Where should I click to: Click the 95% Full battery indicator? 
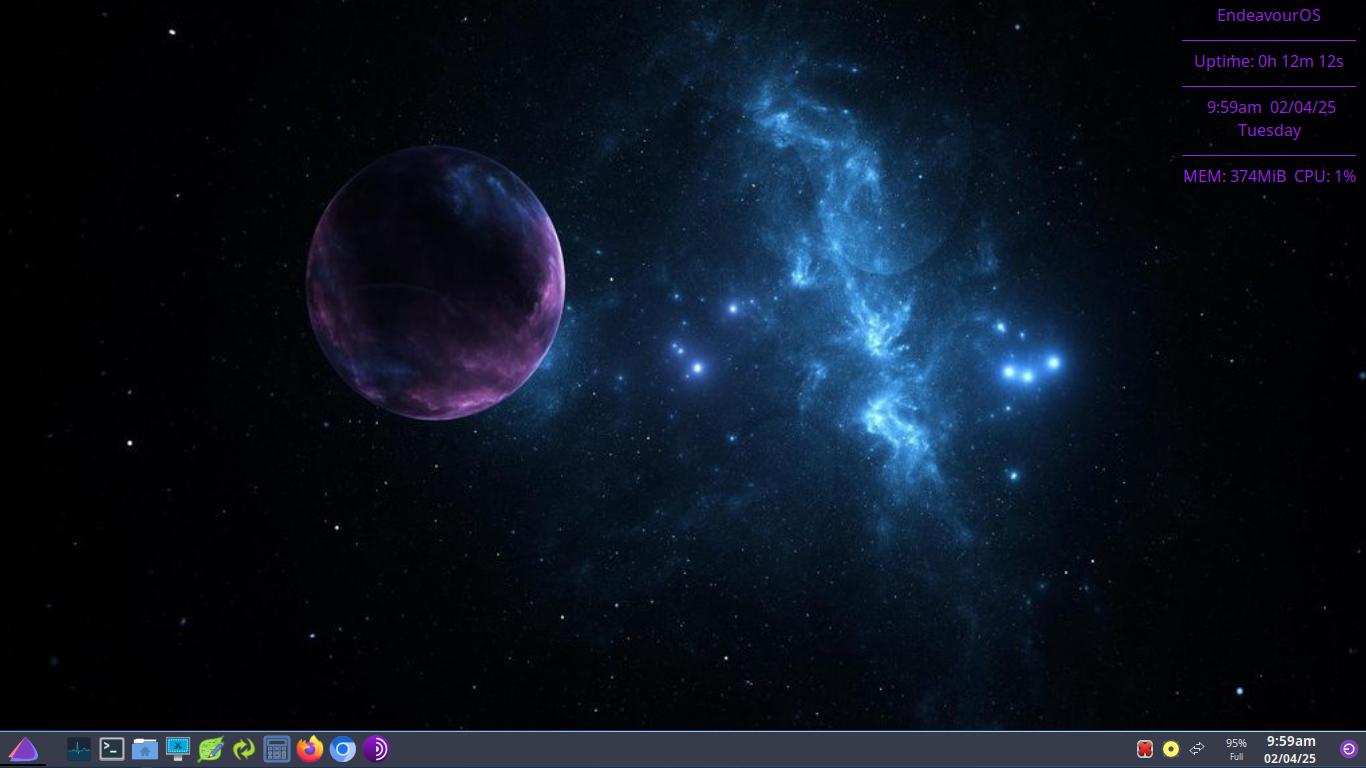[1236, 749]
